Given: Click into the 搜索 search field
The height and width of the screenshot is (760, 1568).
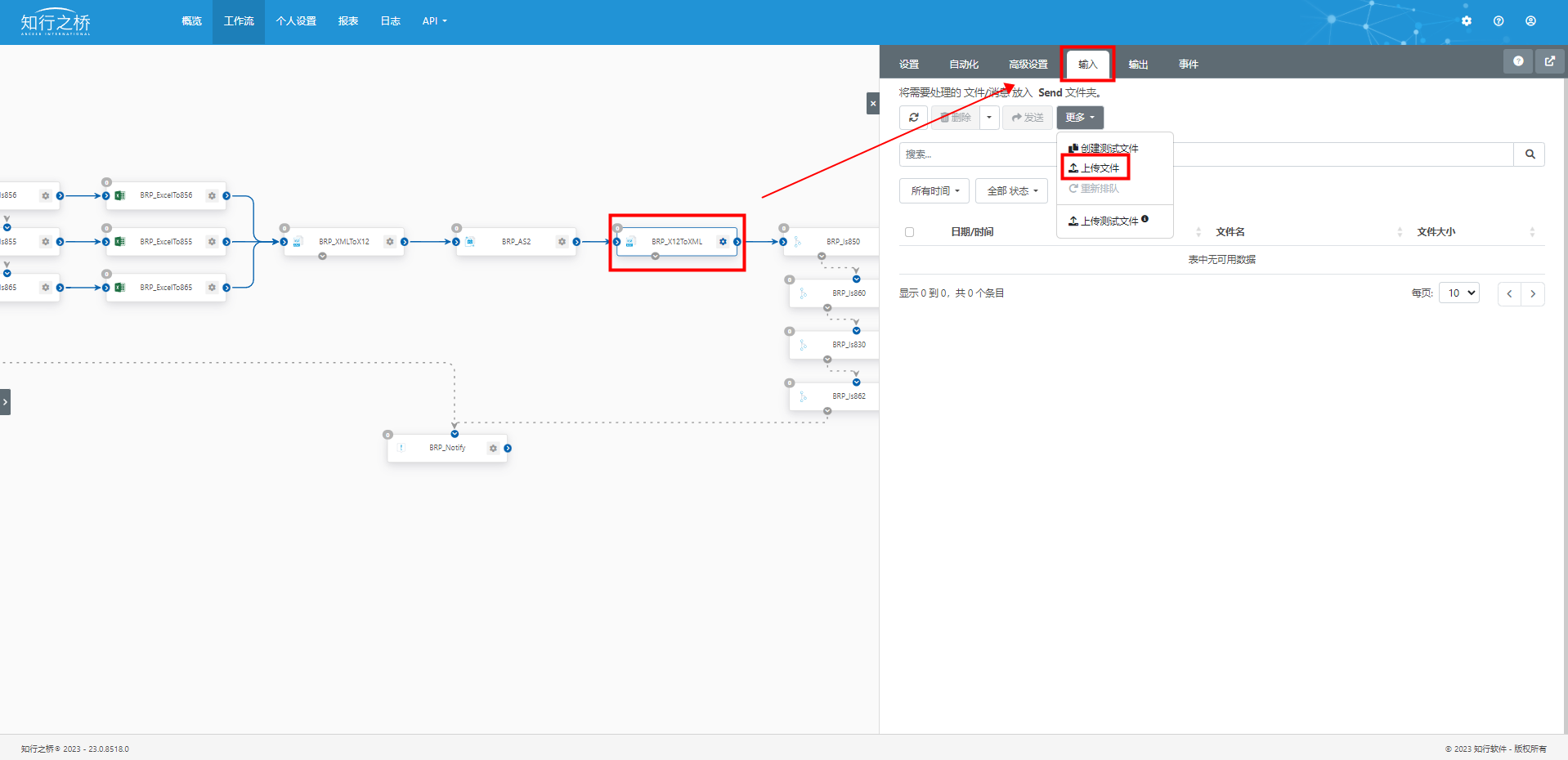Looking at the screenshot, I should [977, 154].
